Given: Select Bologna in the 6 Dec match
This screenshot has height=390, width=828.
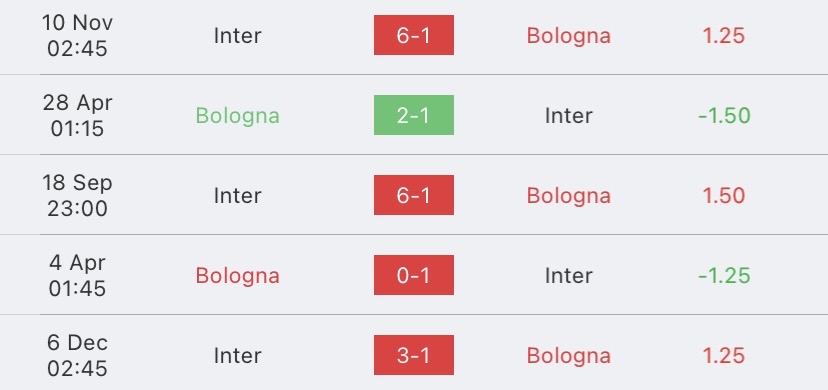Looking at the screenshot, I should (569, 356).
